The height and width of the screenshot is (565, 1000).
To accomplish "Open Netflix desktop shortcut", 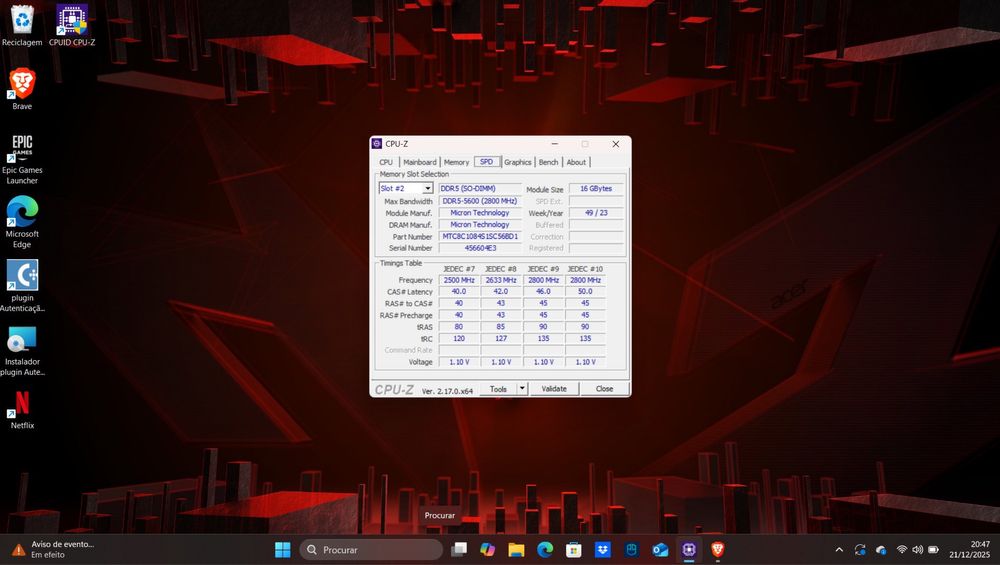I will tap(22, 409).
